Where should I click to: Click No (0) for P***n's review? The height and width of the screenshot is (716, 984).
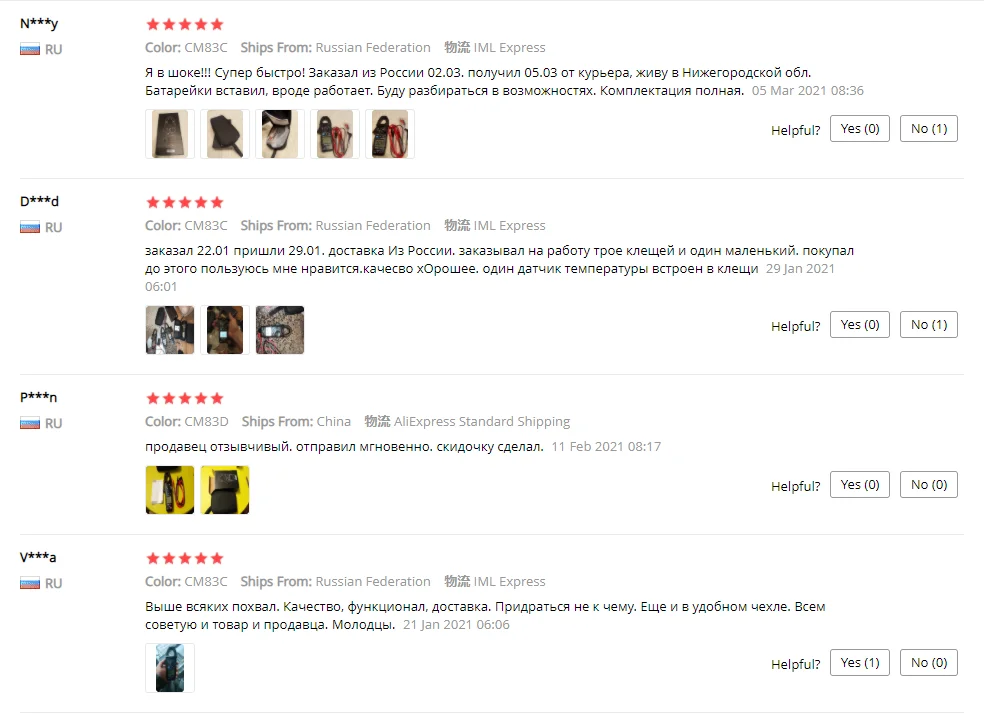point(929,484)
